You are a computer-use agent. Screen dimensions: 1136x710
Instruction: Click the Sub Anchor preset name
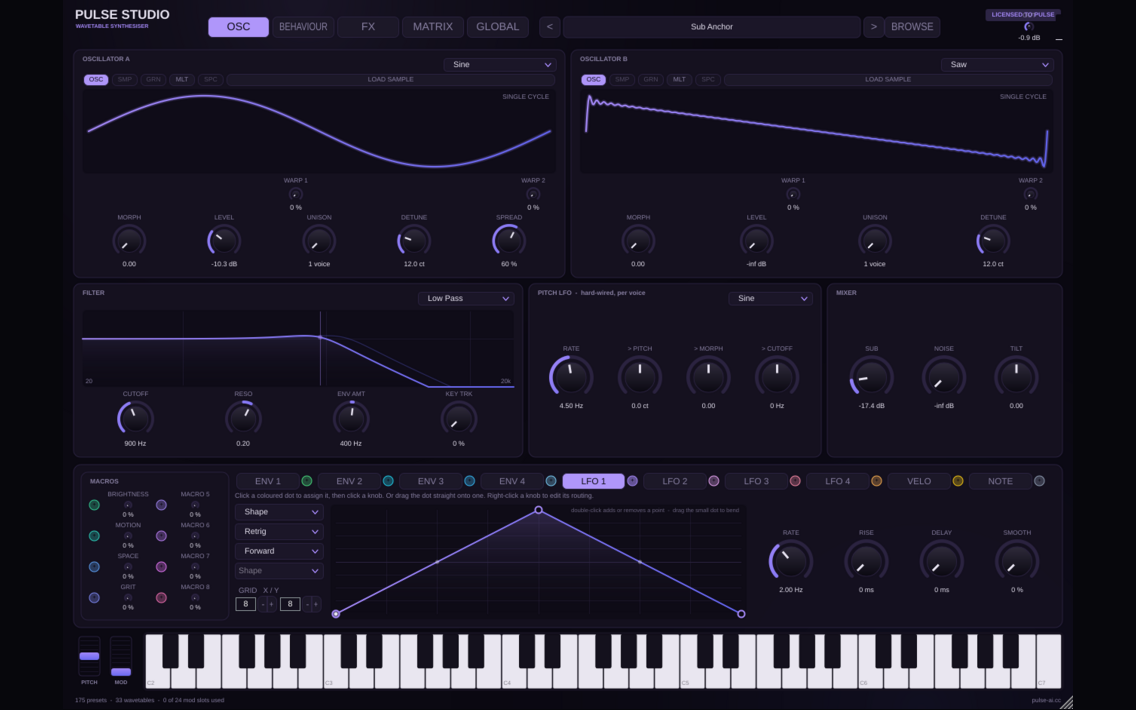(x=711, y=27)
